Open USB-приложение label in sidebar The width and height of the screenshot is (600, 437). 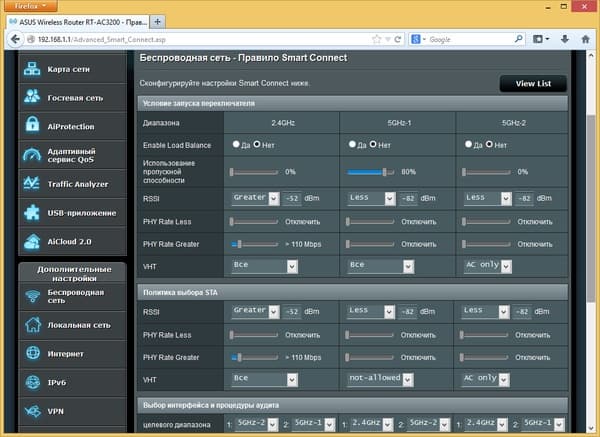pos(82,213)
